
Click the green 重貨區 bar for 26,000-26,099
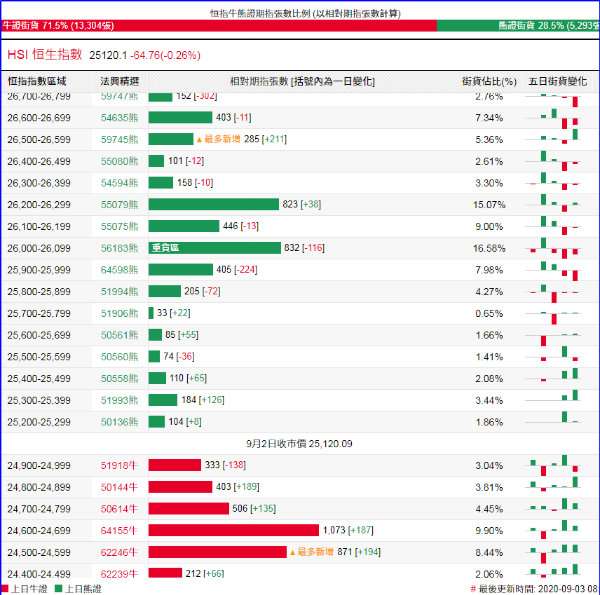215,248
